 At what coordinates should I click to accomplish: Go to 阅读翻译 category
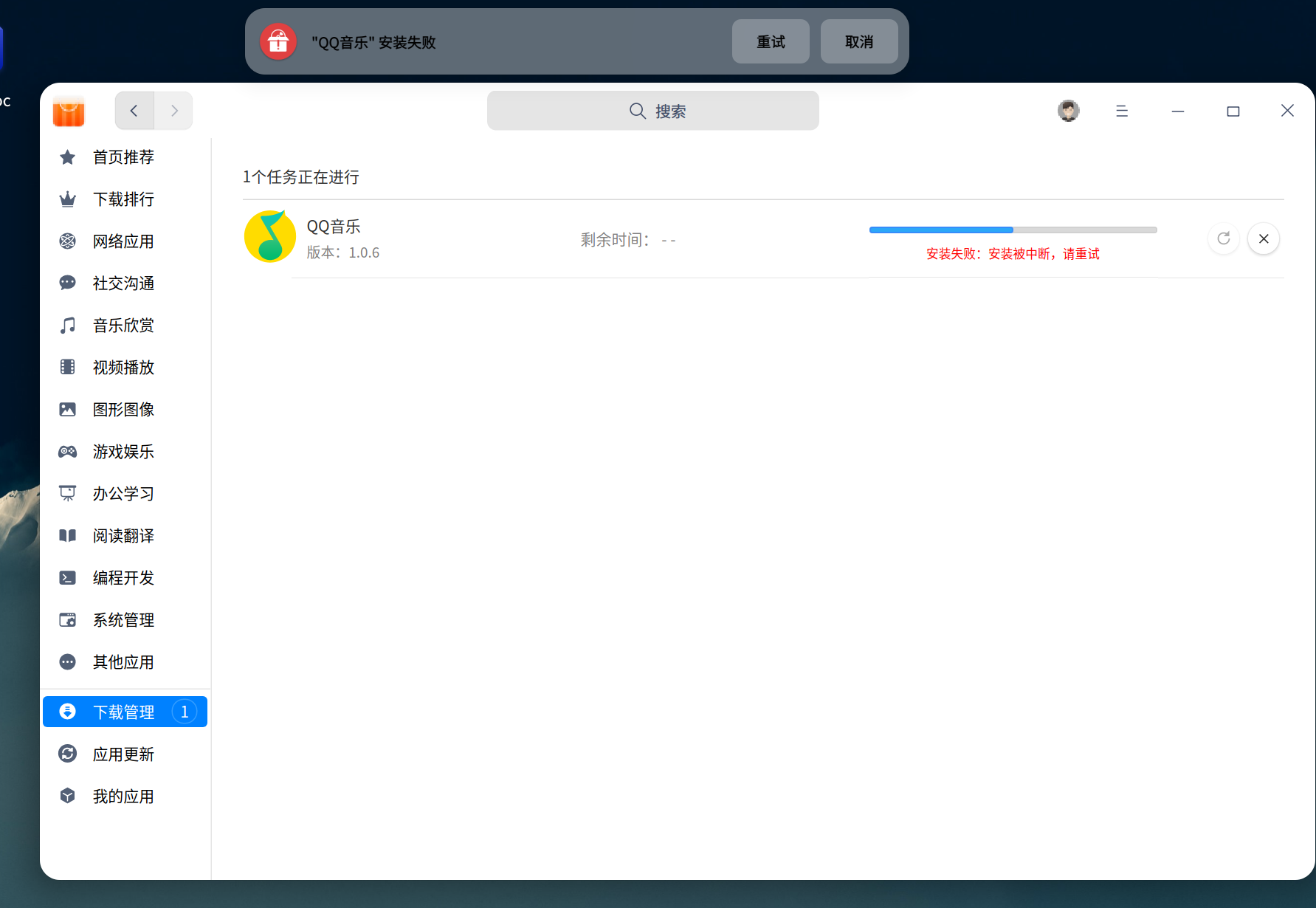click(125, 536)
